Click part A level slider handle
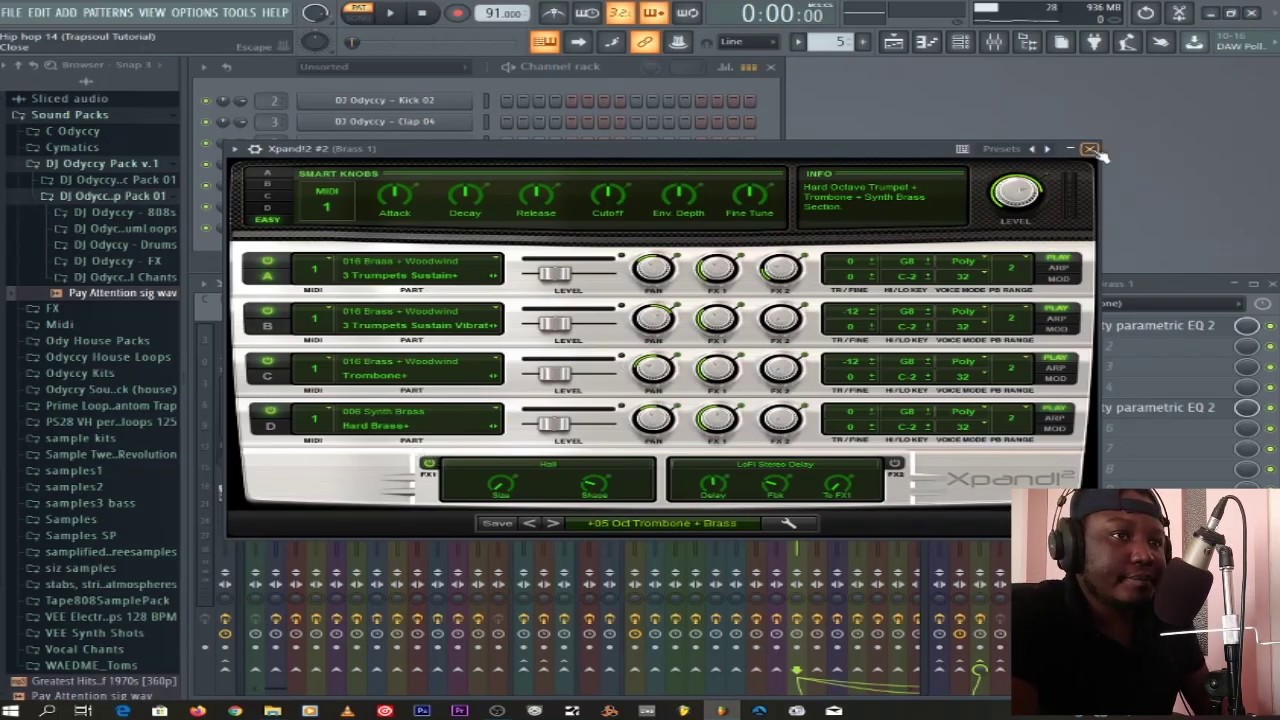The width and height of the screenshot is (1280, 720). (x=554, y=274)
